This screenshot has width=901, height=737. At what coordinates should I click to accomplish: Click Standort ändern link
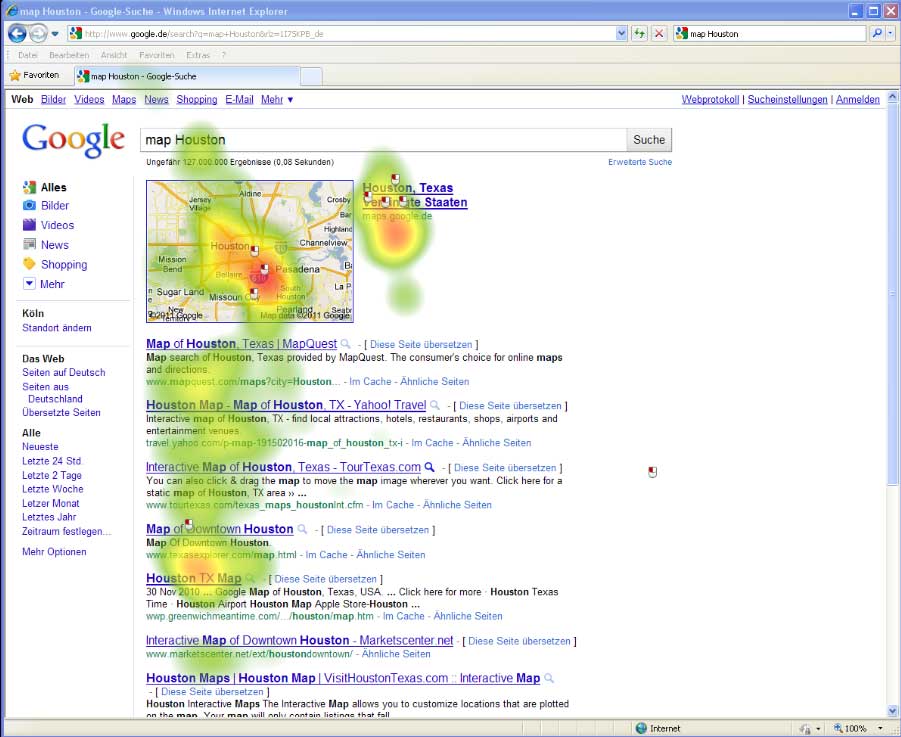pos(57,327)
